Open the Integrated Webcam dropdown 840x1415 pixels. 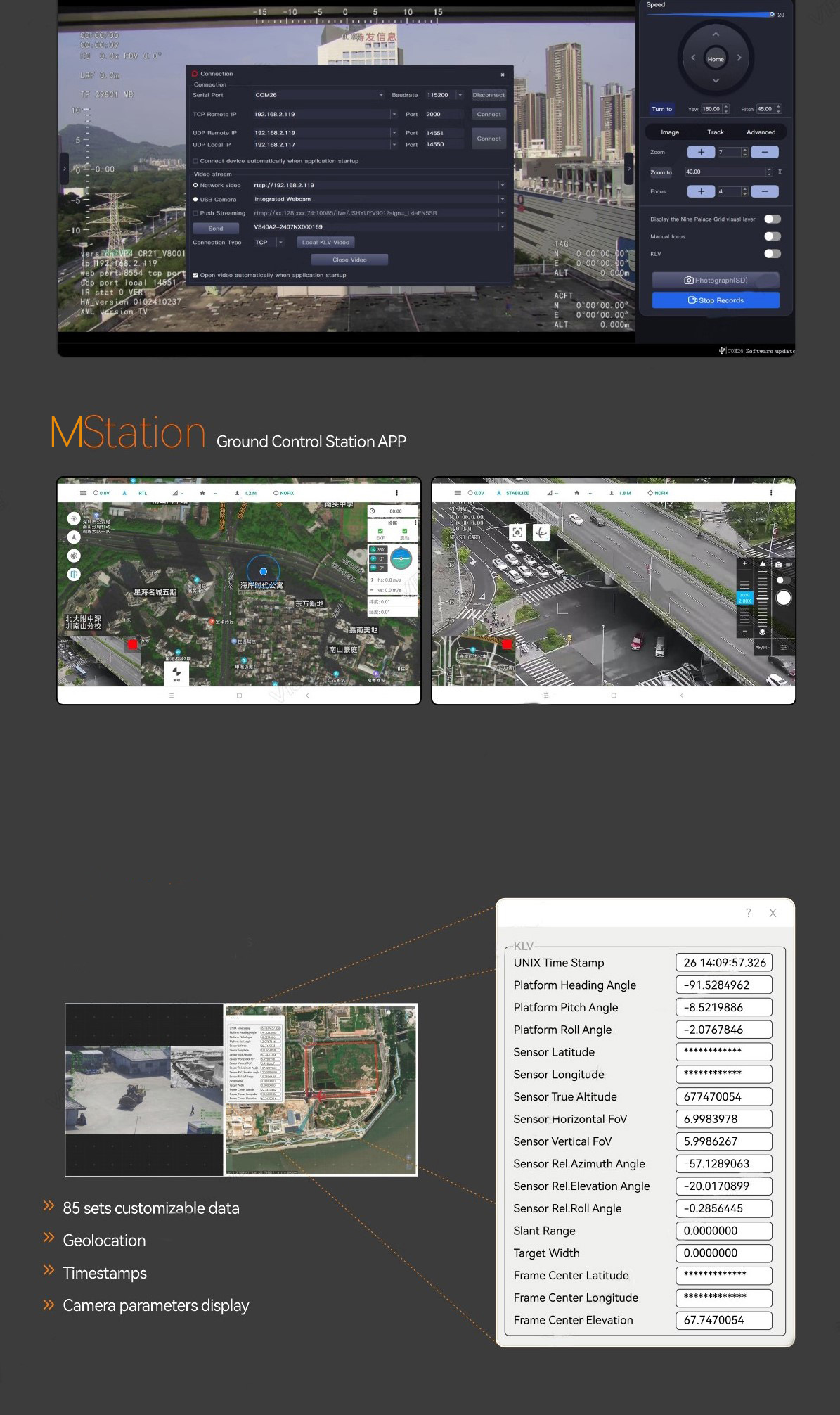[x=502, y=199]
